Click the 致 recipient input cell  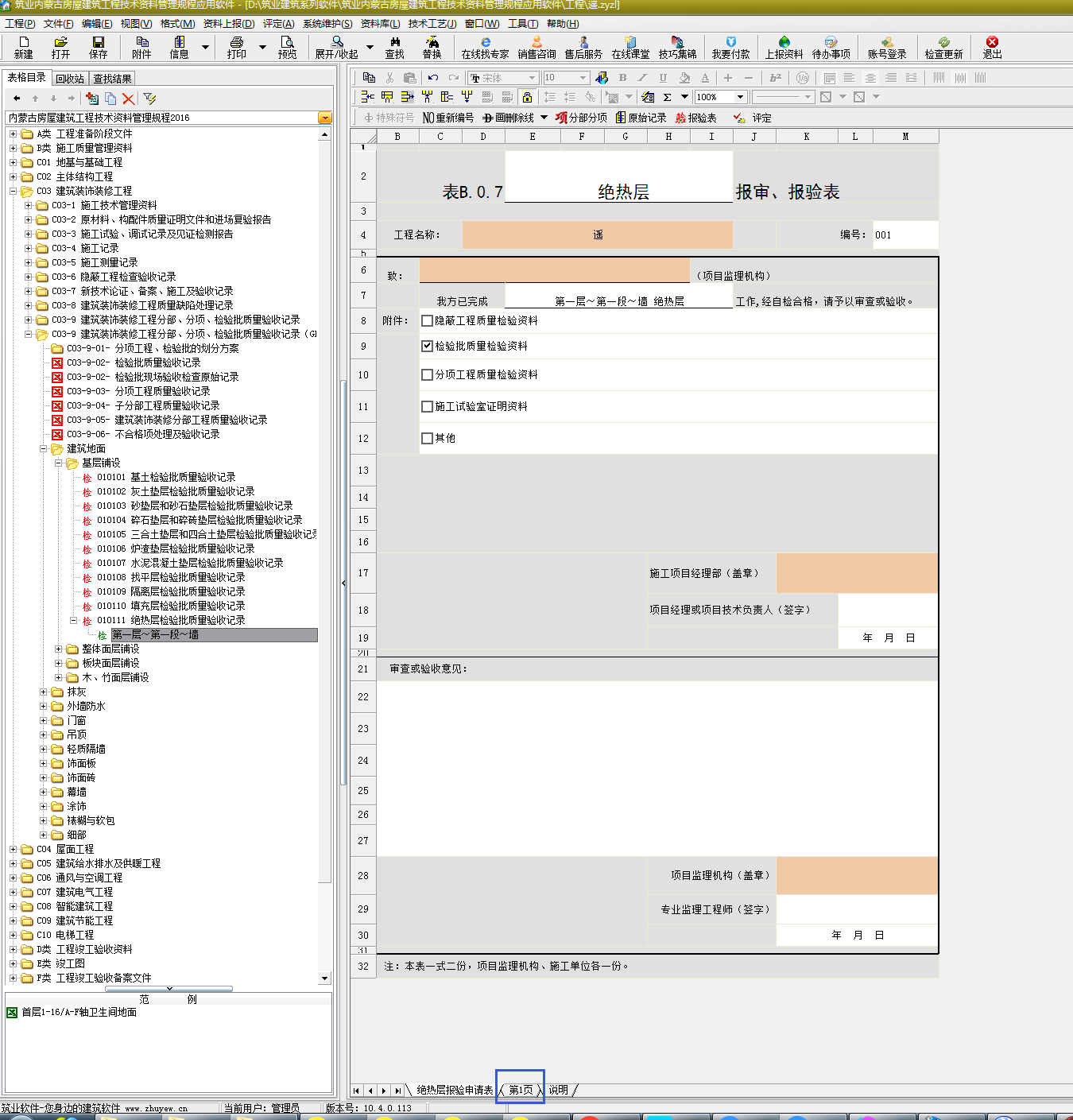[554, 270]
